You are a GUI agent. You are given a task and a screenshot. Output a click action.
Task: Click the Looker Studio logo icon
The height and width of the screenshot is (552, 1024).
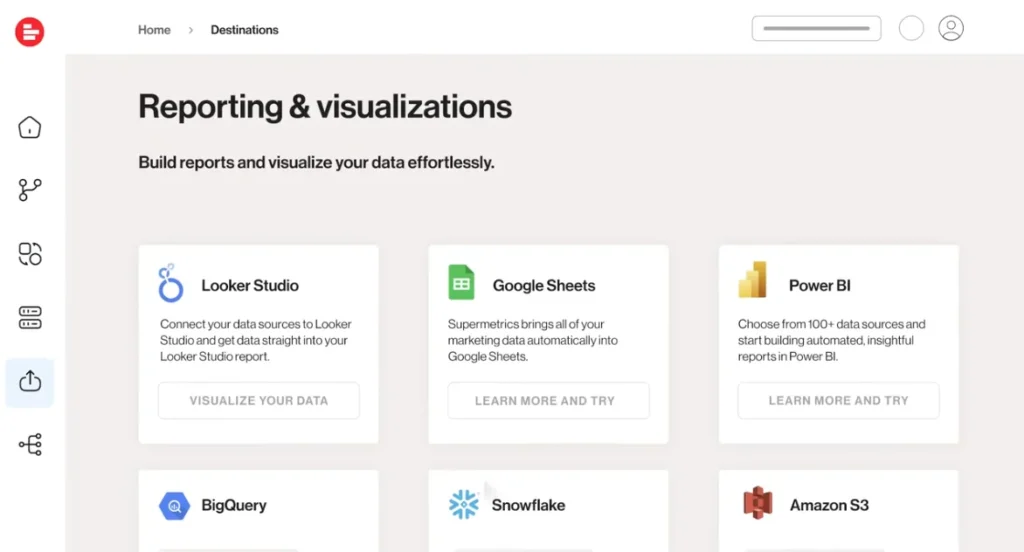170,283
